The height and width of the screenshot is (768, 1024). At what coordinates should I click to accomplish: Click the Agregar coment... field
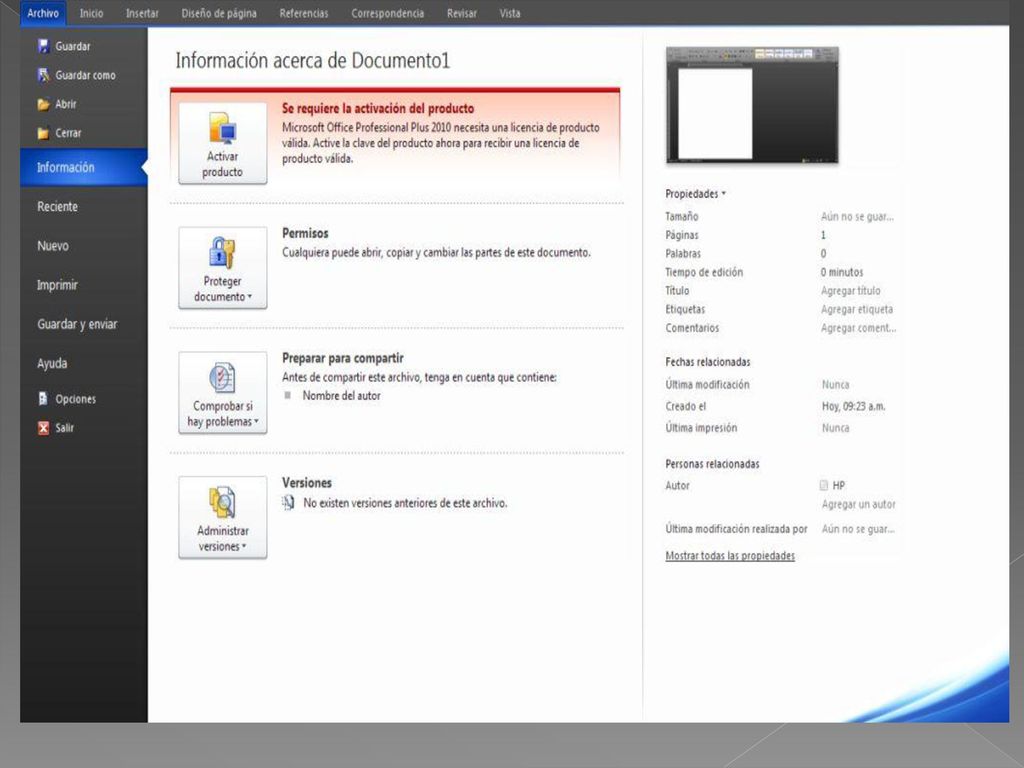pos(858,328)
